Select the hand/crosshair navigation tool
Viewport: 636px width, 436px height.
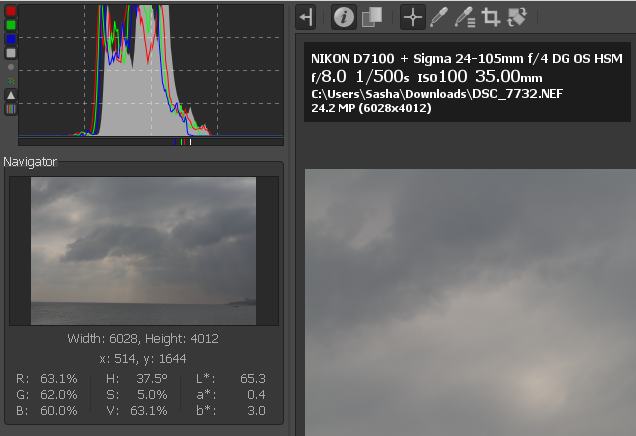pyautogui.click(x=413, y=17)
